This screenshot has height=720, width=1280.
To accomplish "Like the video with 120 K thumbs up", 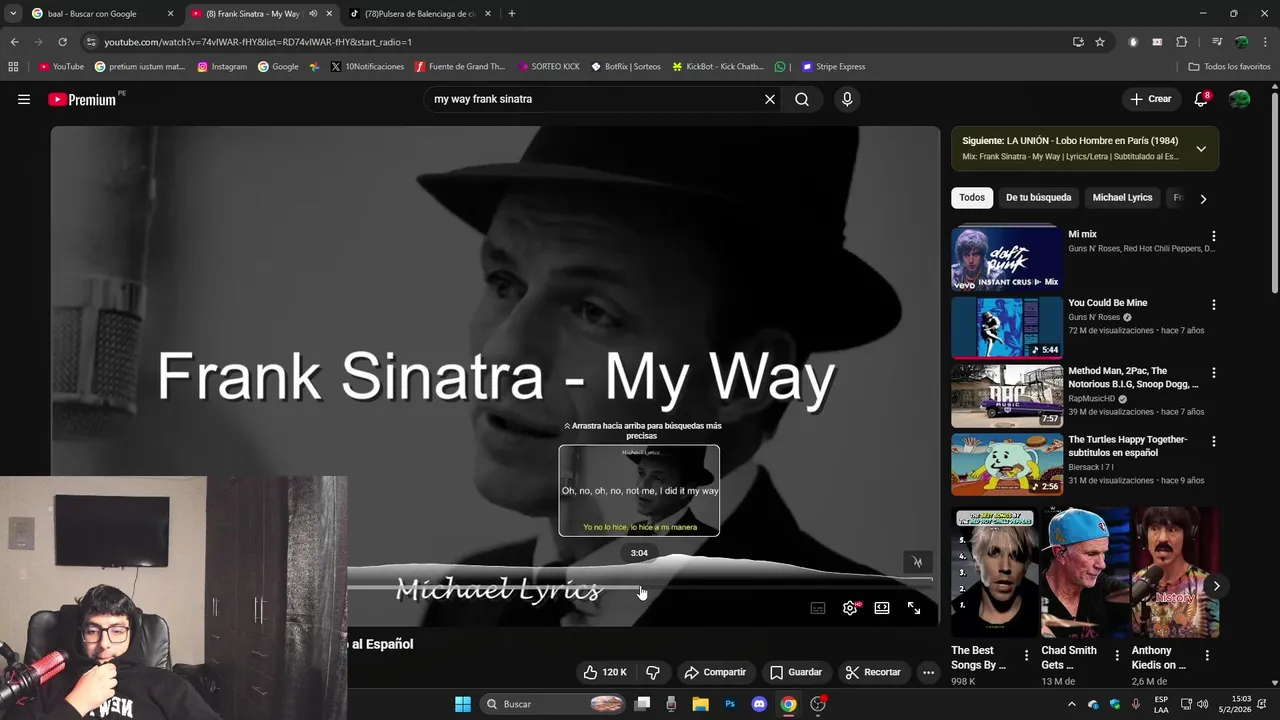I will pyautogui.click(x=605, y=672).
